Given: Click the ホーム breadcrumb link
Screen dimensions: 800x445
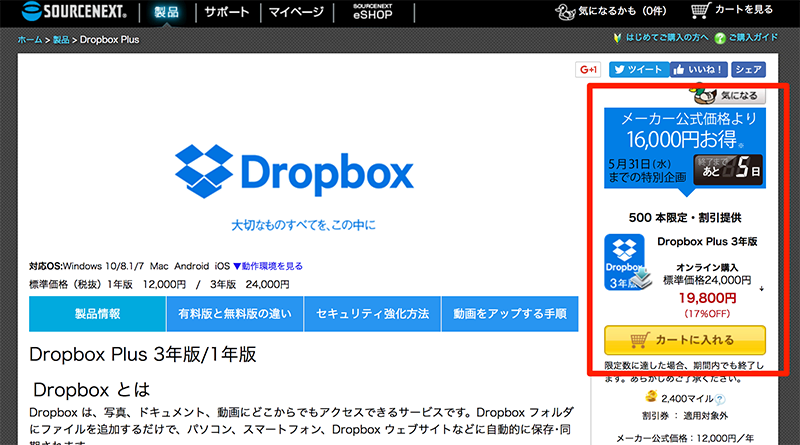Looking at the screenshot, I should pos(28,40).
